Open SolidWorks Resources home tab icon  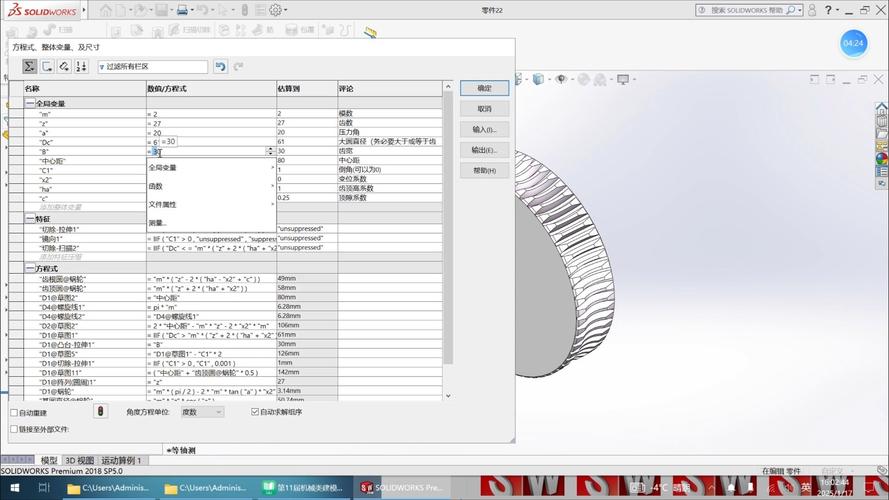coord(881,108)
